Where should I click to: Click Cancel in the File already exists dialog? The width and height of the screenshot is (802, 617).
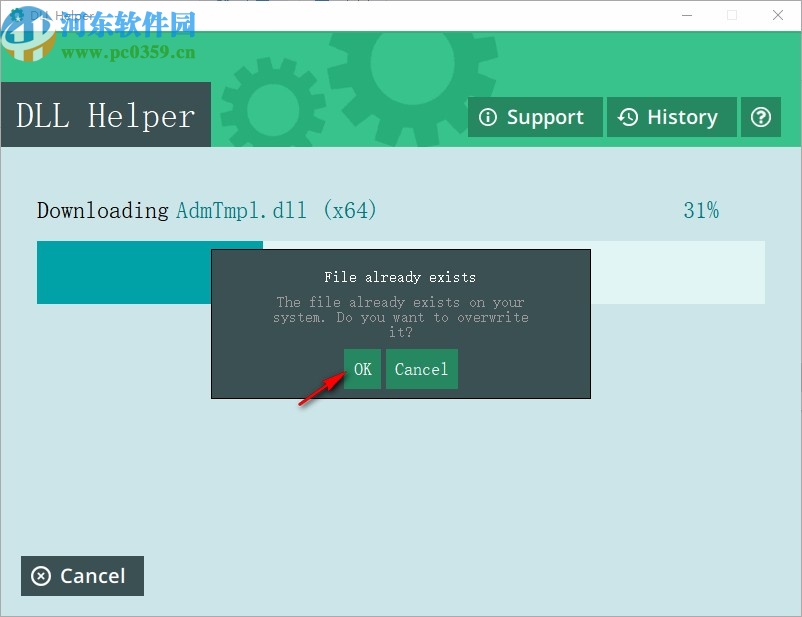(421, 369)
